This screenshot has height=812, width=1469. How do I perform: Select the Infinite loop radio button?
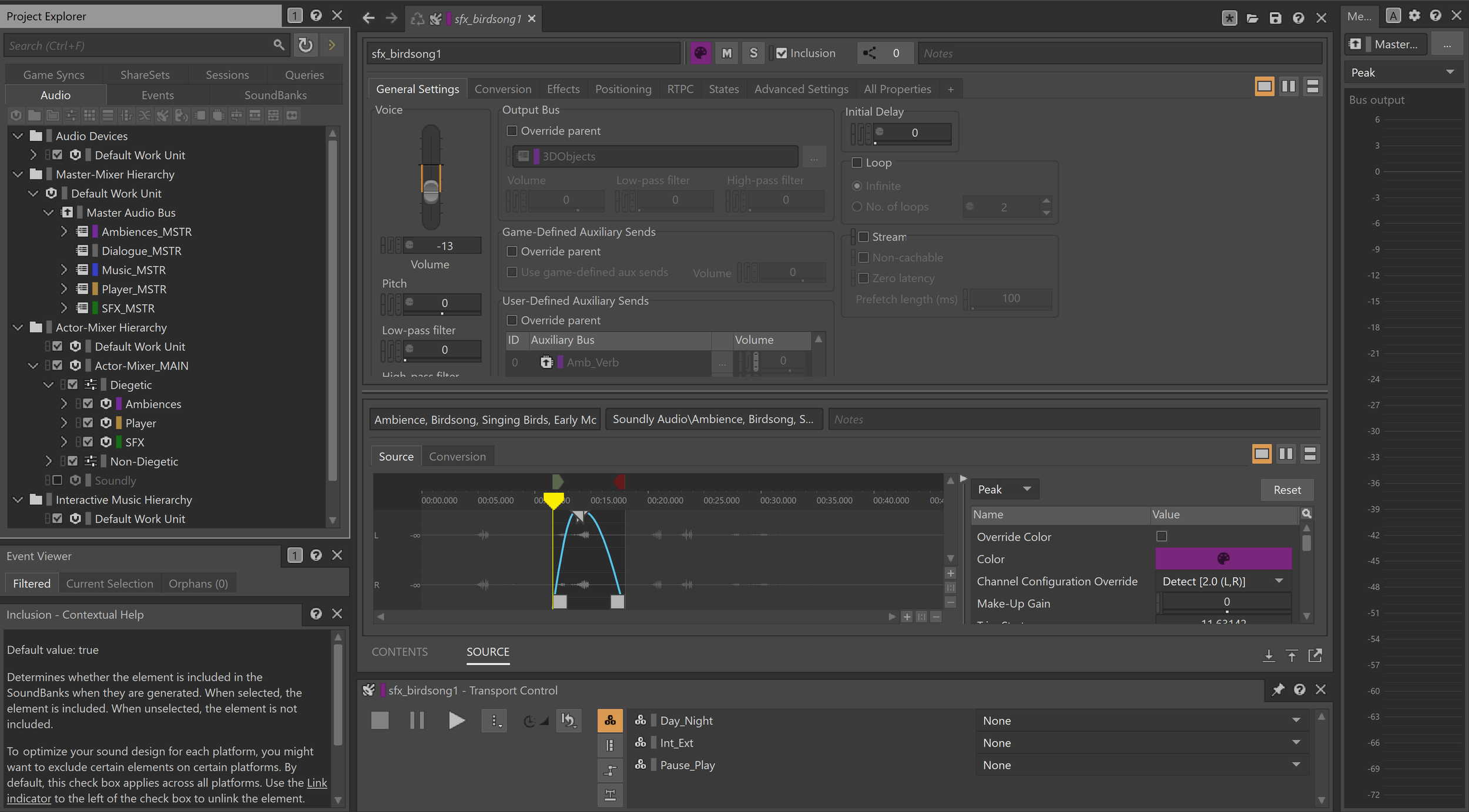pyautogui.click(x=857, y=186)
